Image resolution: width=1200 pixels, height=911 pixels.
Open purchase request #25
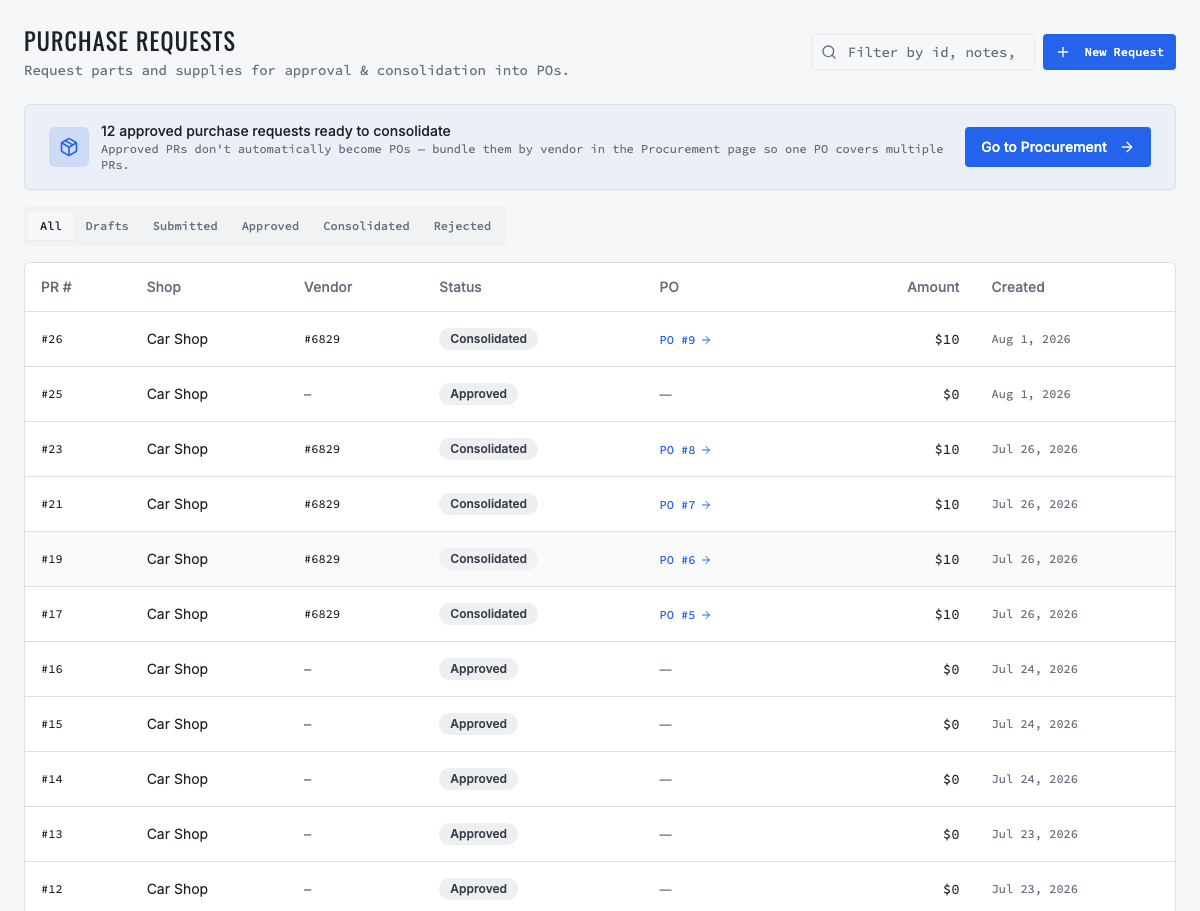click(600, 394)
